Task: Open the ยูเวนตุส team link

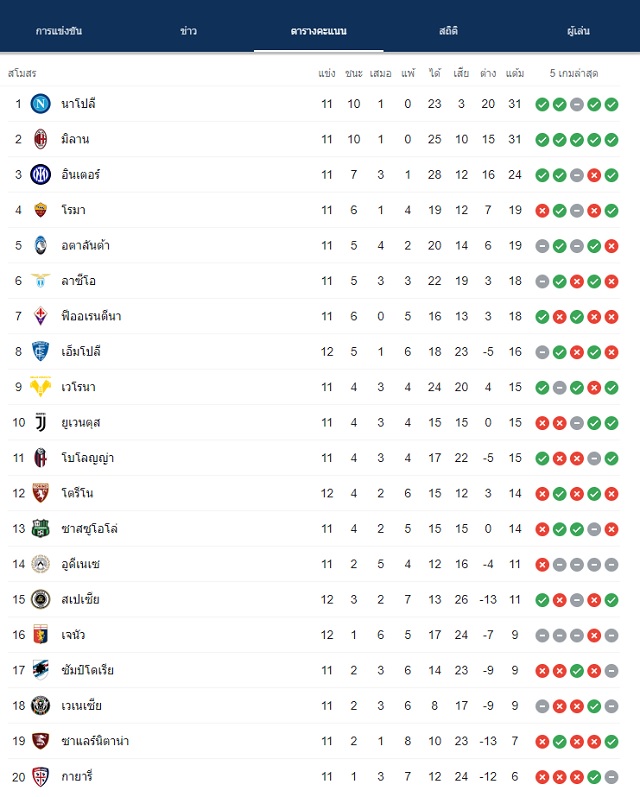Action: [x=81, y=422]
